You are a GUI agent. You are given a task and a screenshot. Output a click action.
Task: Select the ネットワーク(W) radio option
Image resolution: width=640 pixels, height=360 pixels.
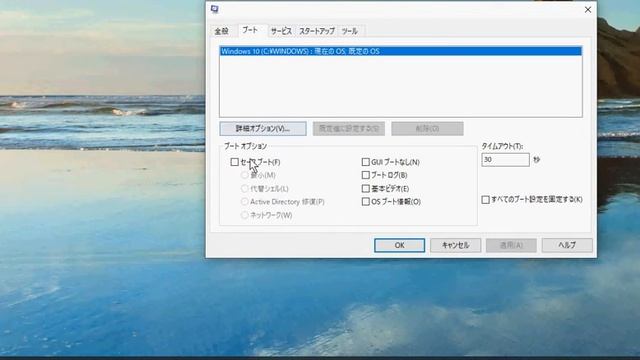244,215
